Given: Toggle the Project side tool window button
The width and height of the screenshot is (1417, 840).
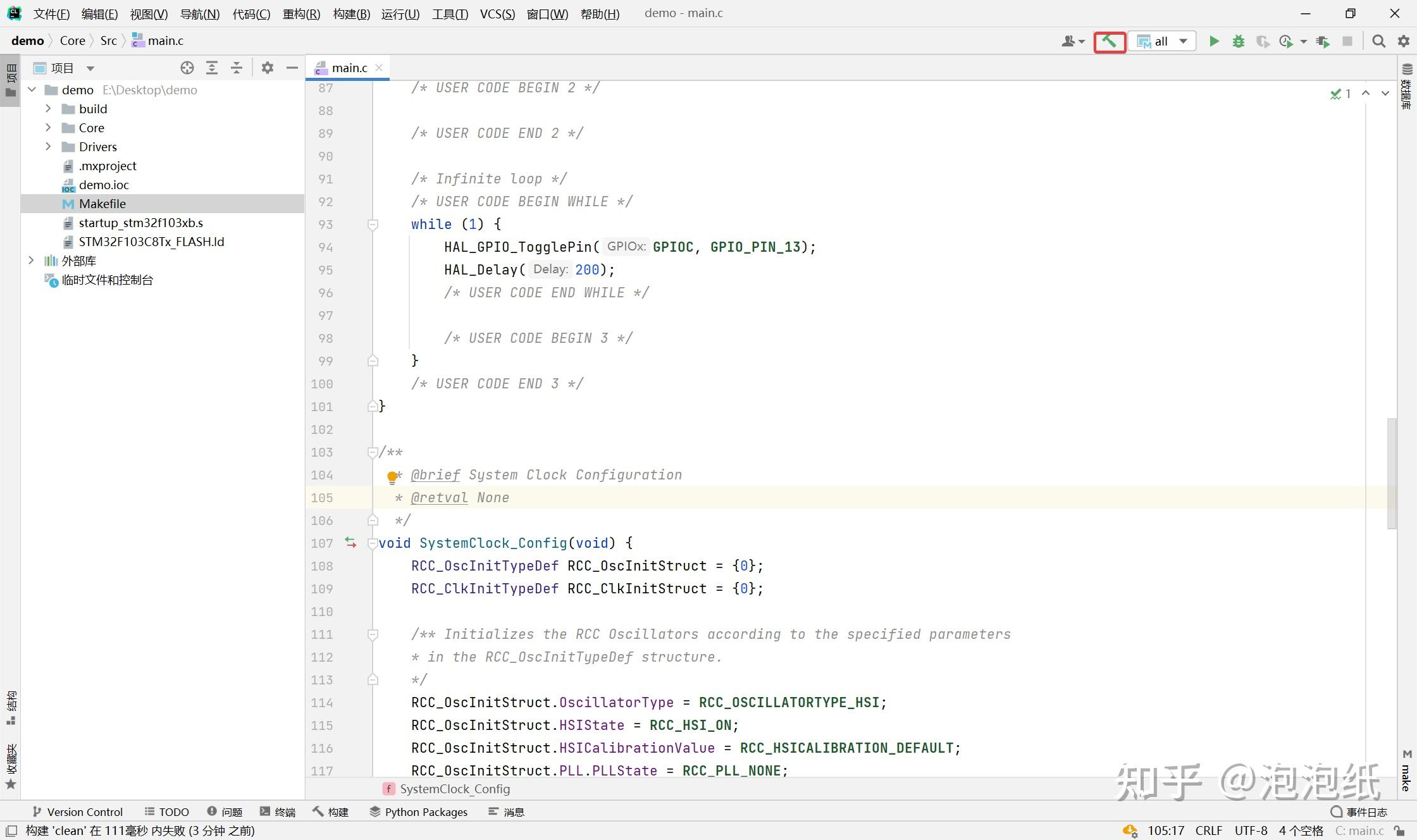Looking at the screenshot, I should coord(11,80).
